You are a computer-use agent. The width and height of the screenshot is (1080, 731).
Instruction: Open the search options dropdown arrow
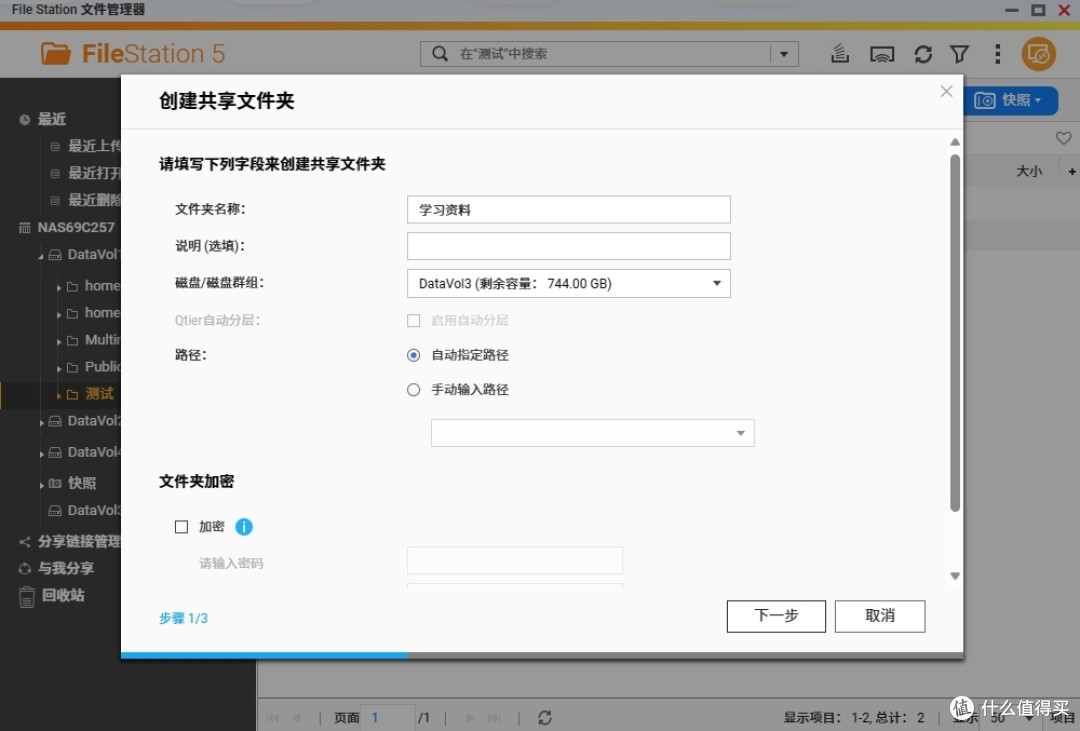(x=784, y=54)
